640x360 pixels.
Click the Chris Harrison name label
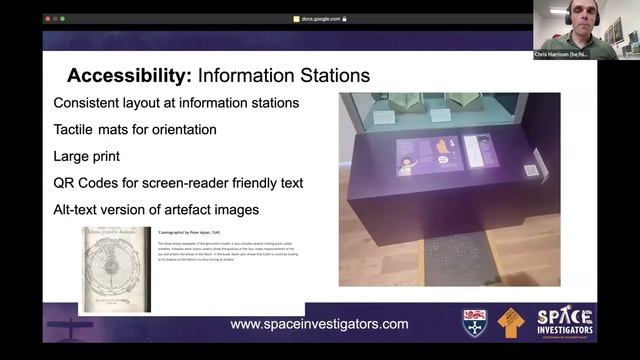(561, 54)
